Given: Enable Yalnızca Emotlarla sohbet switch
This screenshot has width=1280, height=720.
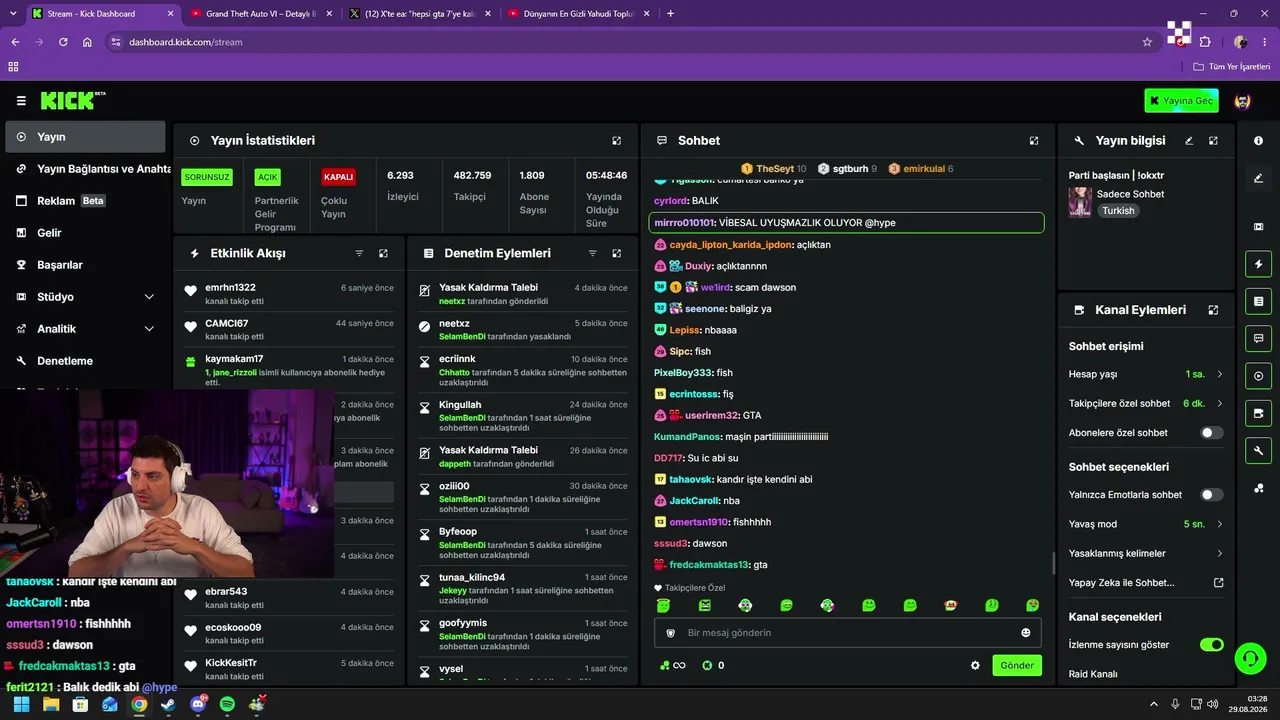Looking at the screenshot, I should pyautogui.click(x=1211, y=495).
